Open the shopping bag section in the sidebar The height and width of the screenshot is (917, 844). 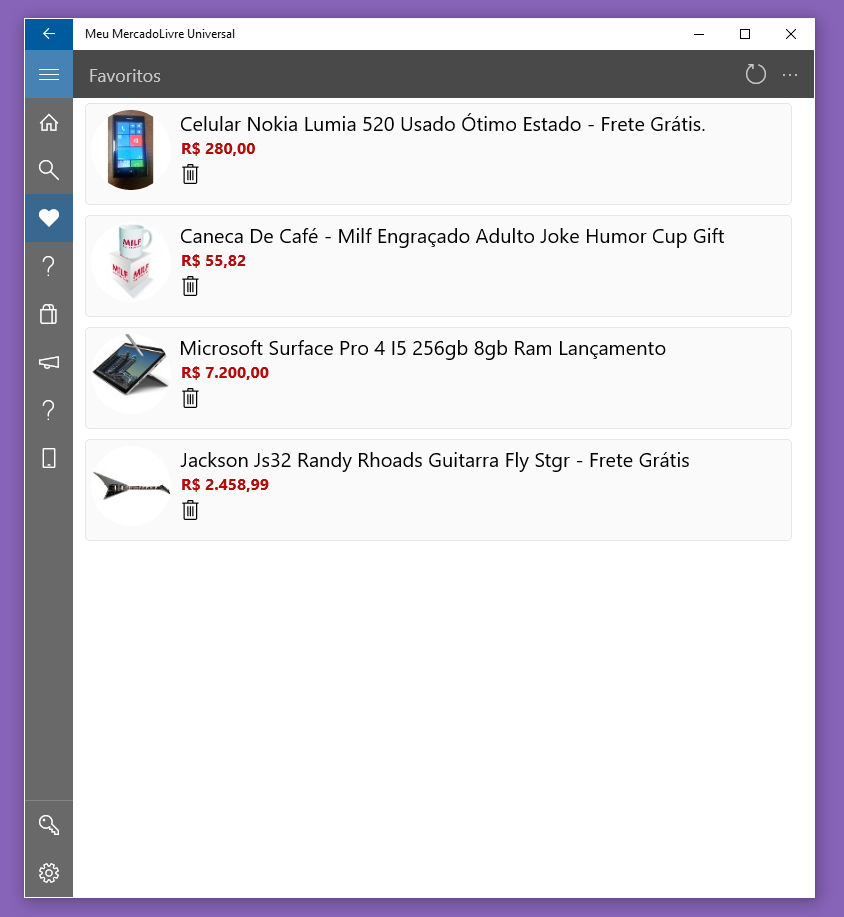pos(48,314)
